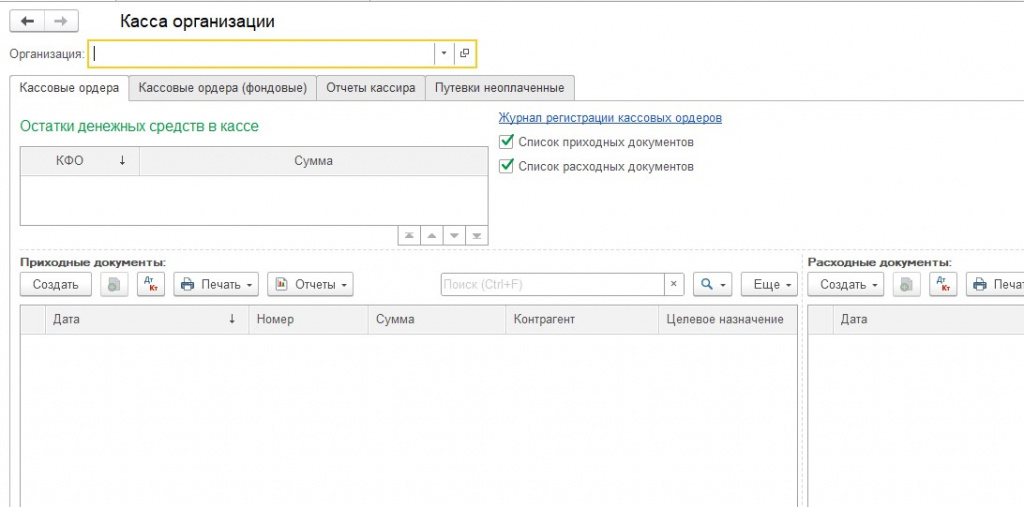Open the Отчеты dropdown menu
This screenshot has height=507, width=1024.
tap(310, 284)
